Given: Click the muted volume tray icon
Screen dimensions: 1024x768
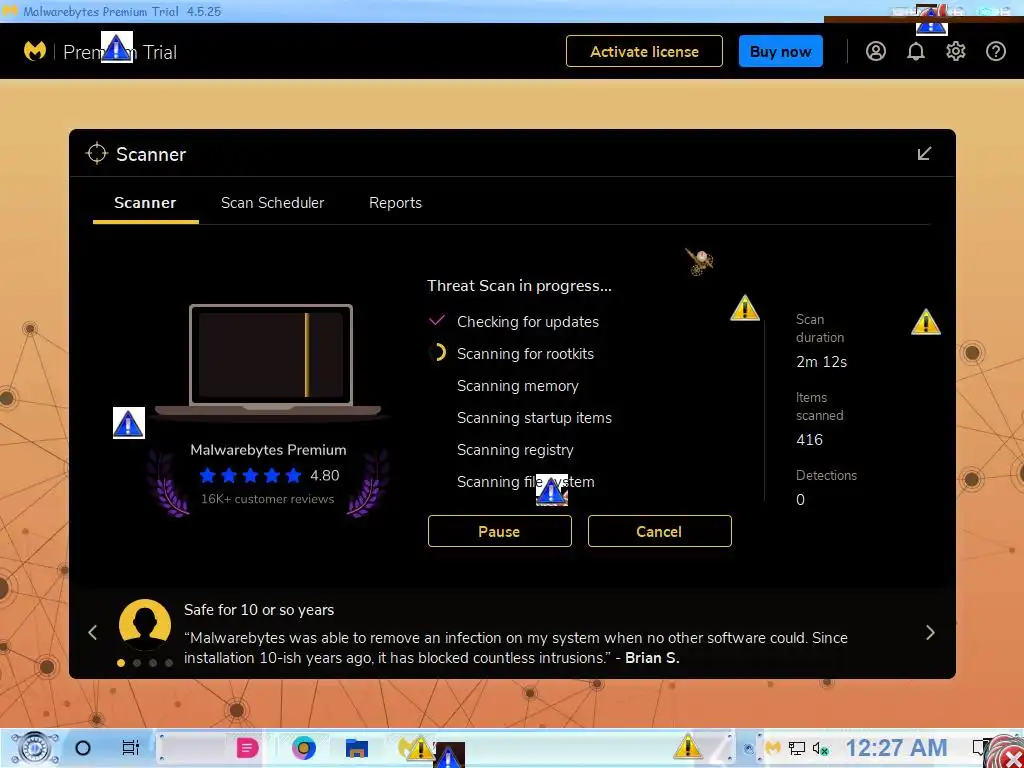Looking at the screenshot, I should (x=820, y=748).
